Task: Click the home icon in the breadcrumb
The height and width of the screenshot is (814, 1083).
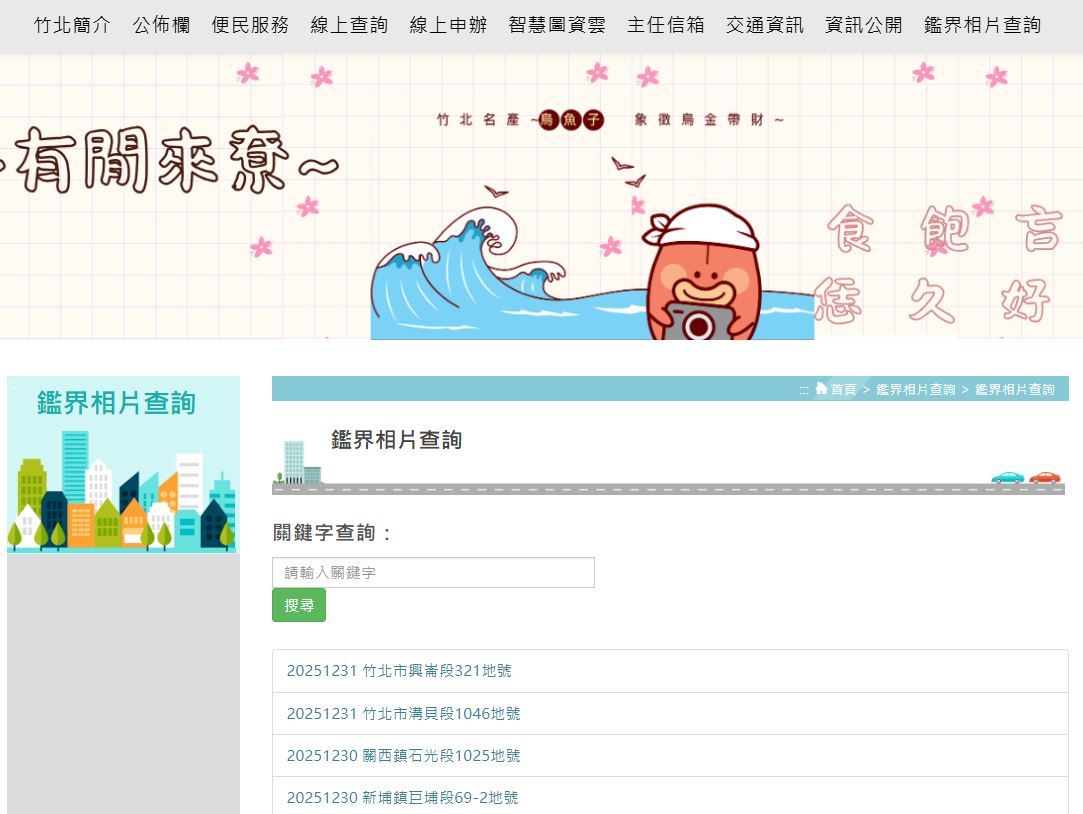Action: (821, 389)
